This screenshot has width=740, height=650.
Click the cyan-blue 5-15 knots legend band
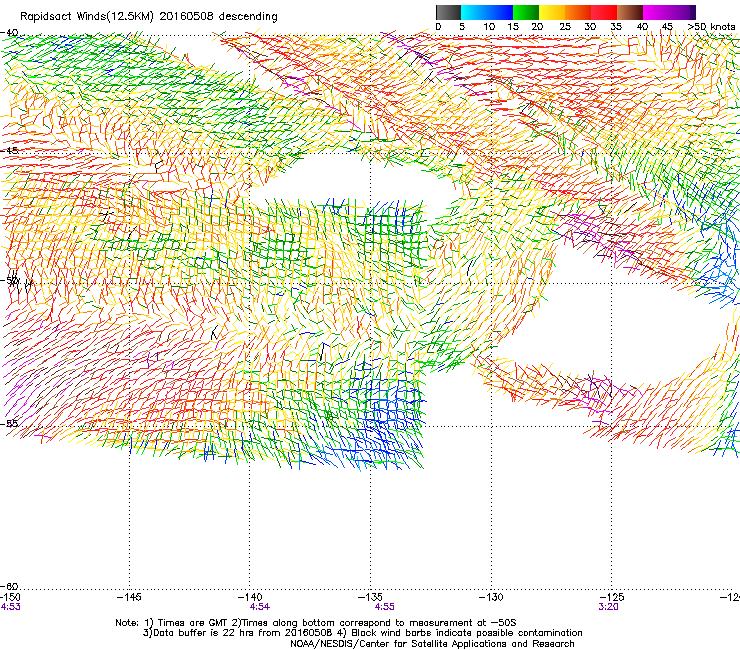(x=487, y=12)
